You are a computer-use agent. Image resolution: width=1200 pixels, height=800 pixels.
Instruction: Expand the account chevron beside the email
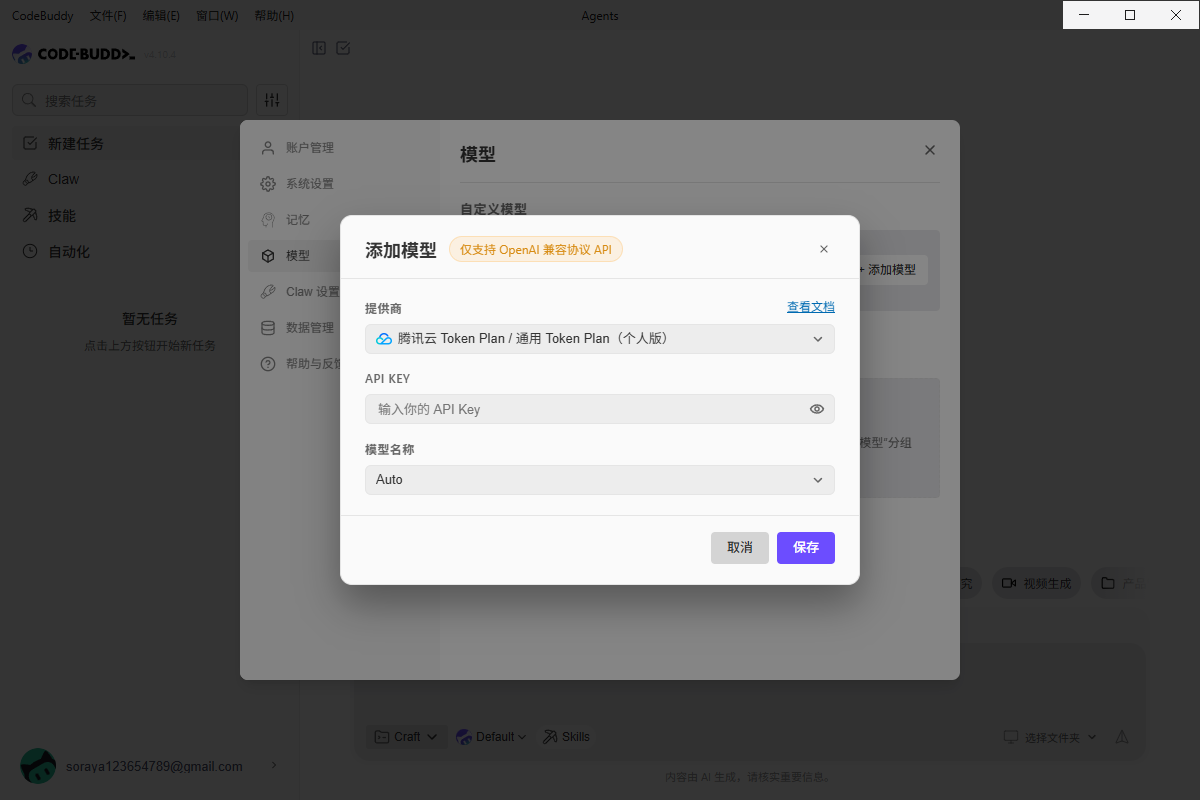point(274,766)
